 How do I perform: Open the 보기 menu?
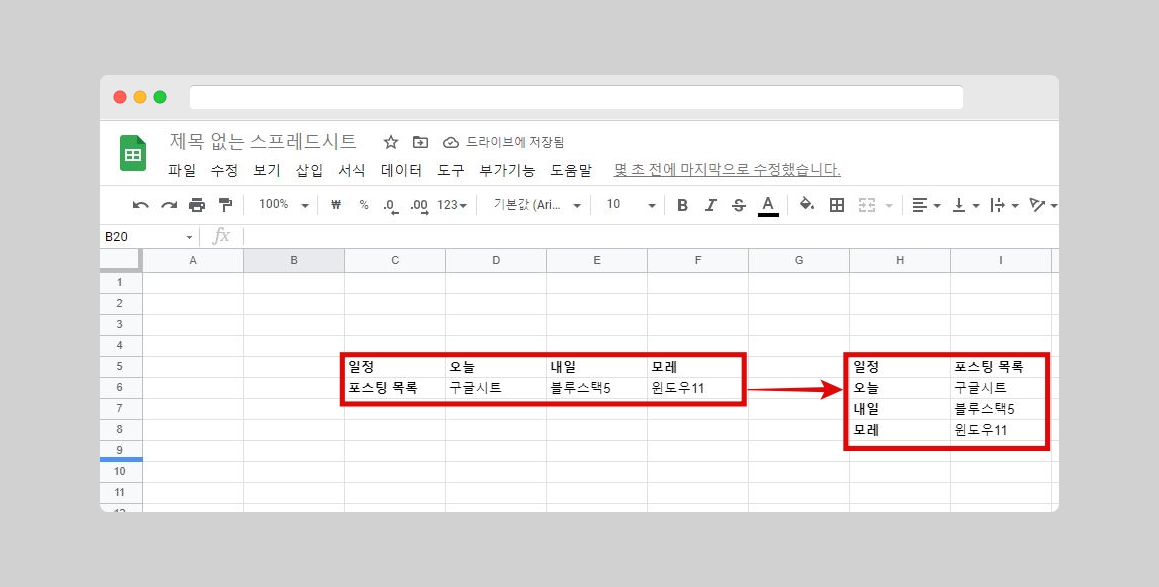coord(267,170)
